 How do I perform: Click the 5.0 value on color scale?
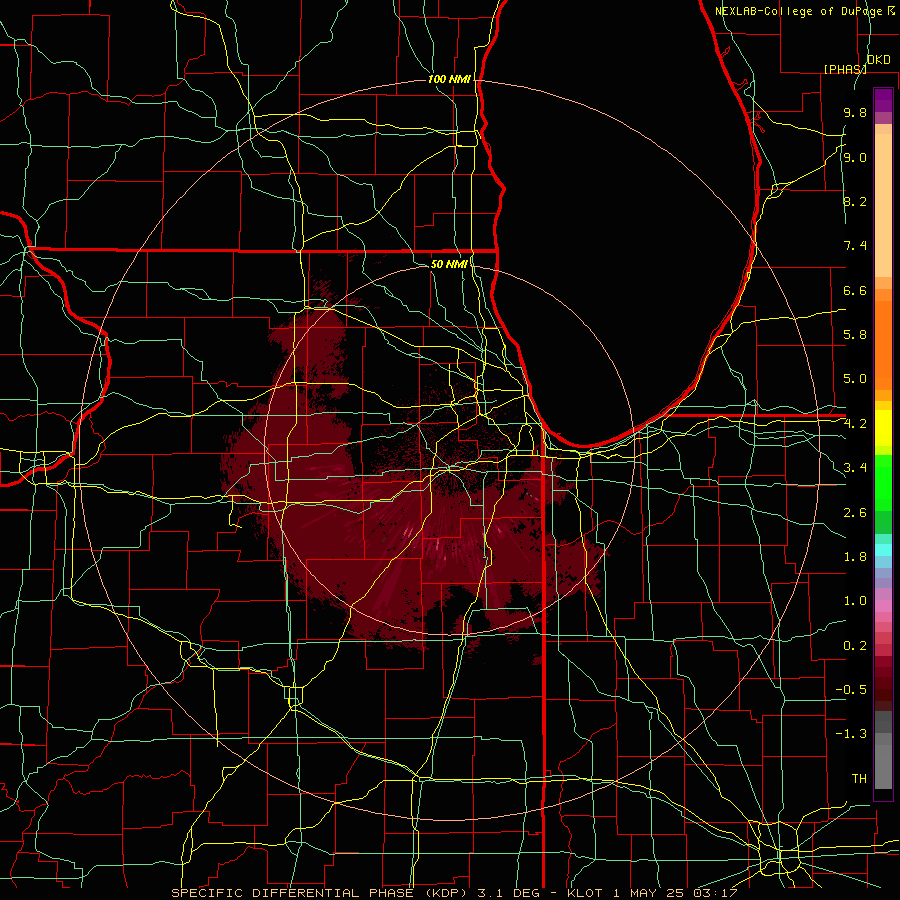(x=855, y=379)
